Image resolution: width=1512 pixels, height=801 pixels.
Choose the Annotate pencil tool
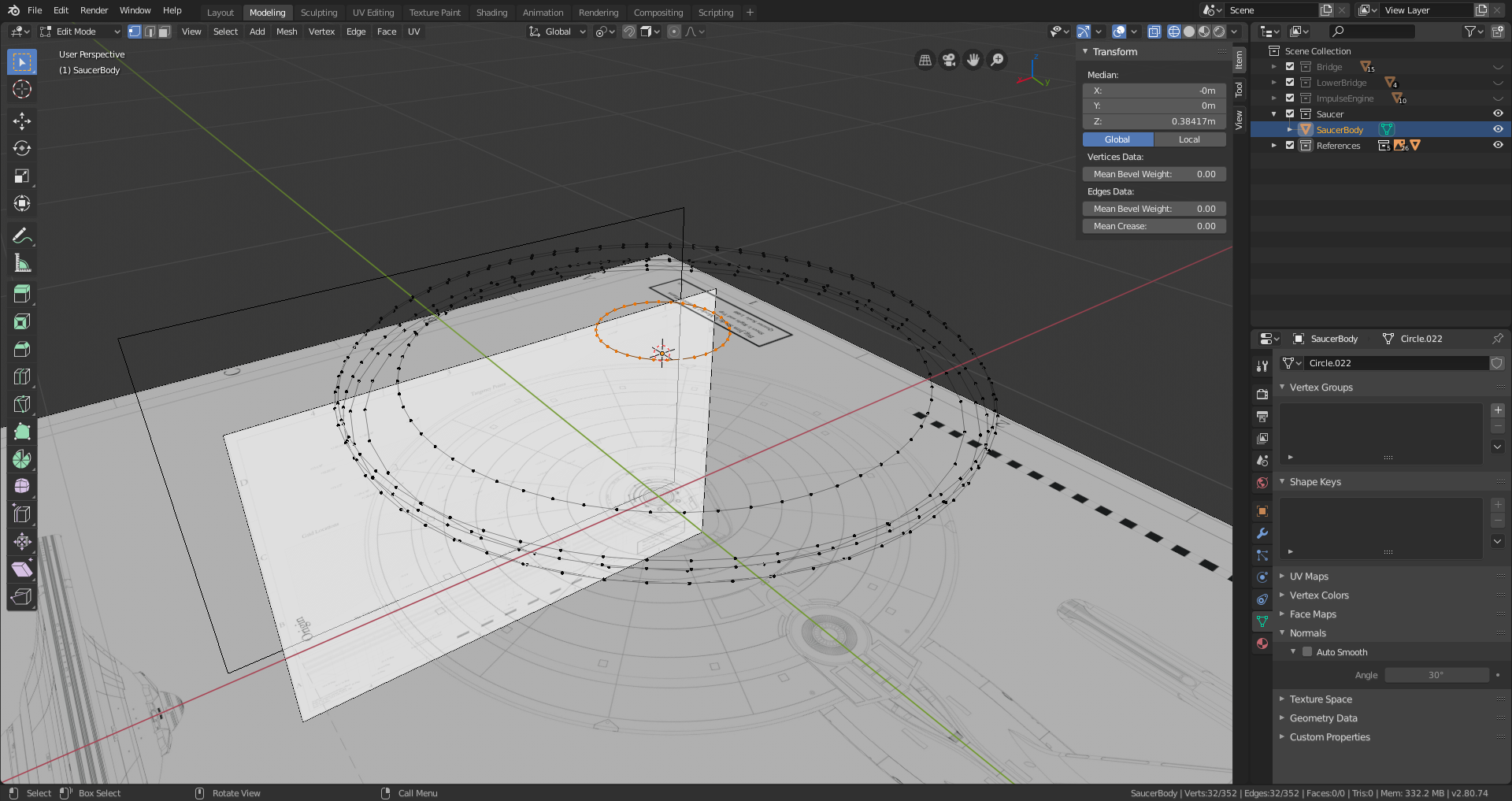tap(22, 235)
